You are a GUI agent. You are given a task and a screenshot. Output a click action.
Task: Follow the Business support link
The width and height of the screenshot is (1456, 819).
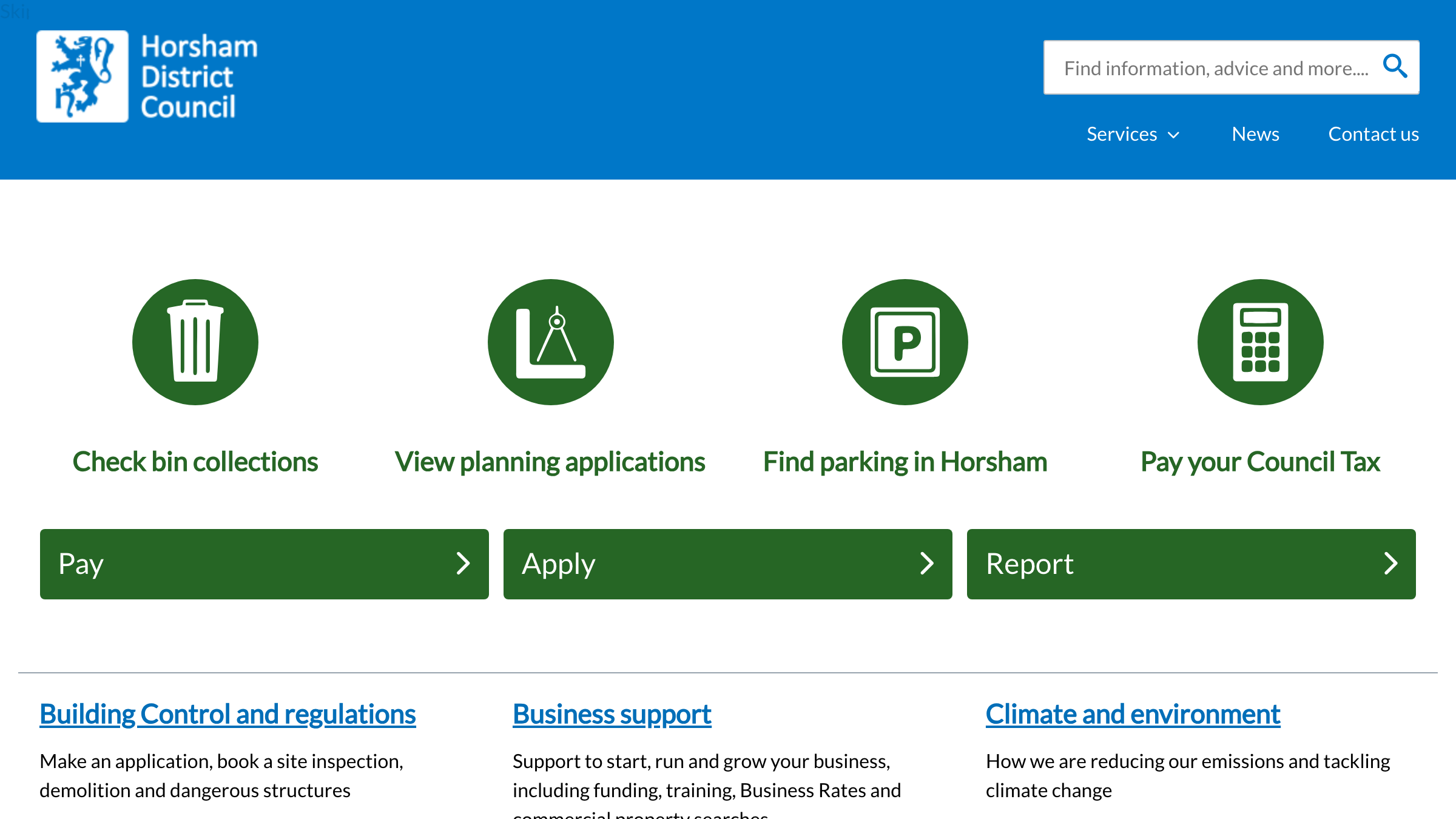(612, 714)
